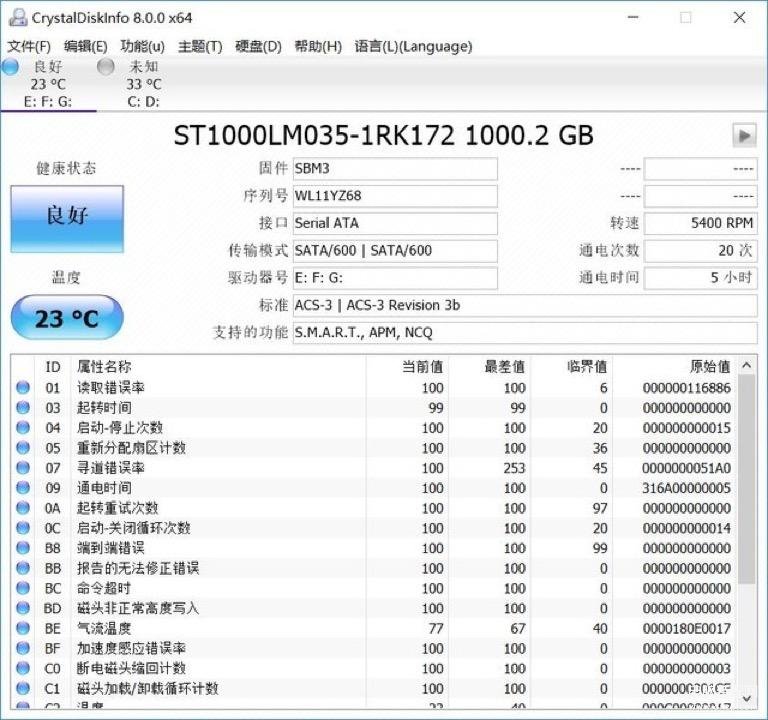Click status dot for 启动-停止次数 row
Screen dimensions: 768x720
(23, 428)
